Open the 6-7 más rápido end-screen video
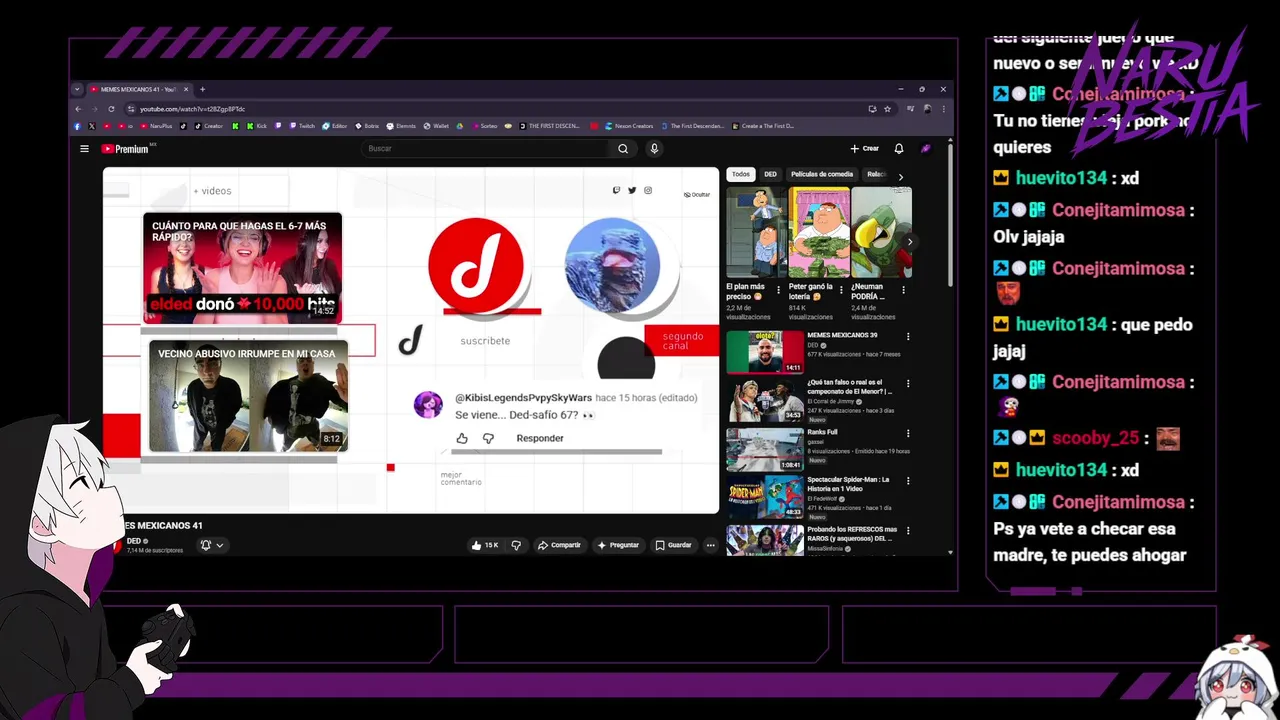 tap(242, 267)
